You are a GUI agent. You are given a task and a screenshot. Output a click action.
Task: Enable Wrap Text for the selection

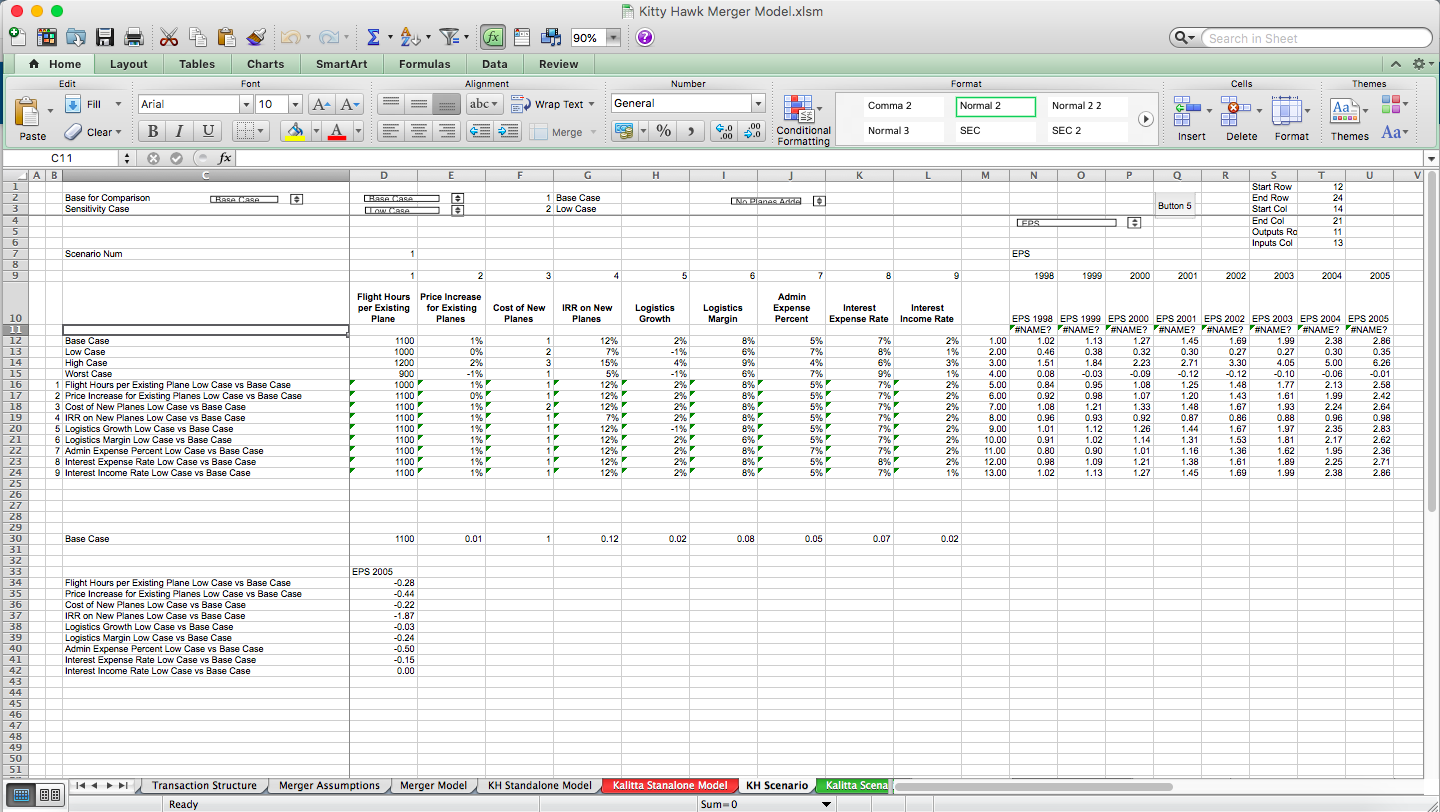pos(552,103)
